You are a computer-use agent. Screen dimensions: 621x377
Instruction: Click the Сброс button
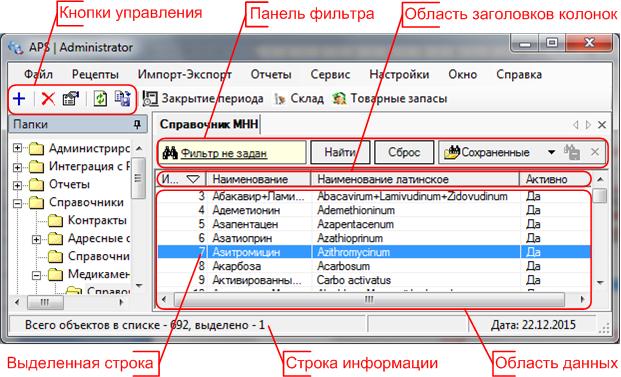[x=404, y=152]
